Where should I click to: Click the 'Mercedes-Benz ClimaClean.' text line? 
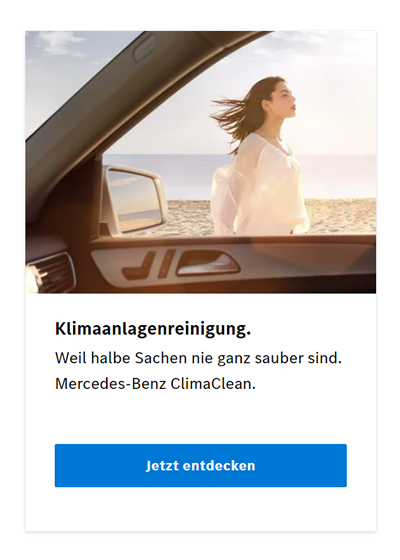[x=155, y=384]
